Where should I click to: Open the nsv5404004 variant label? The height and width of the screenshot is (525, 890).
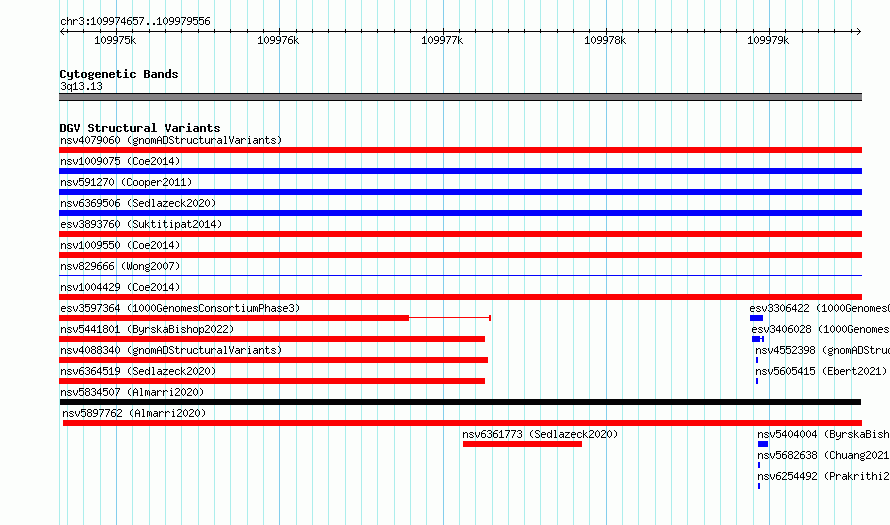click(x=824, y=434)
